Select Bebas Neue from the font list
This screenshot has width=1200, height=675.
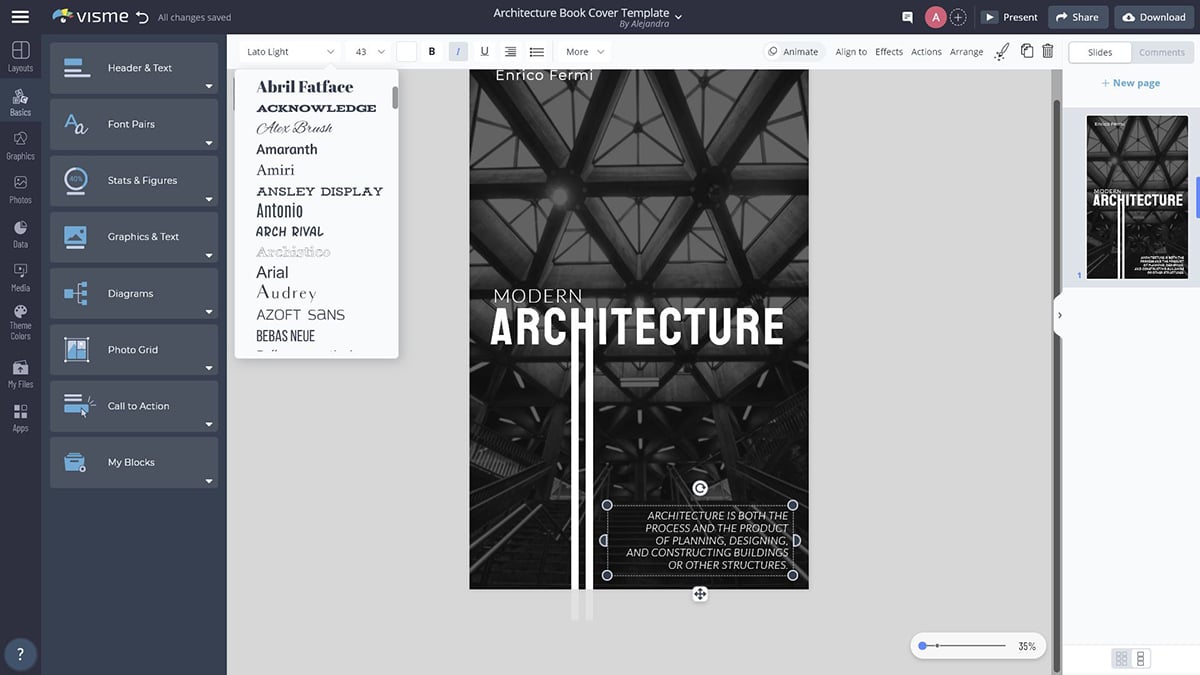click(286, 336)
